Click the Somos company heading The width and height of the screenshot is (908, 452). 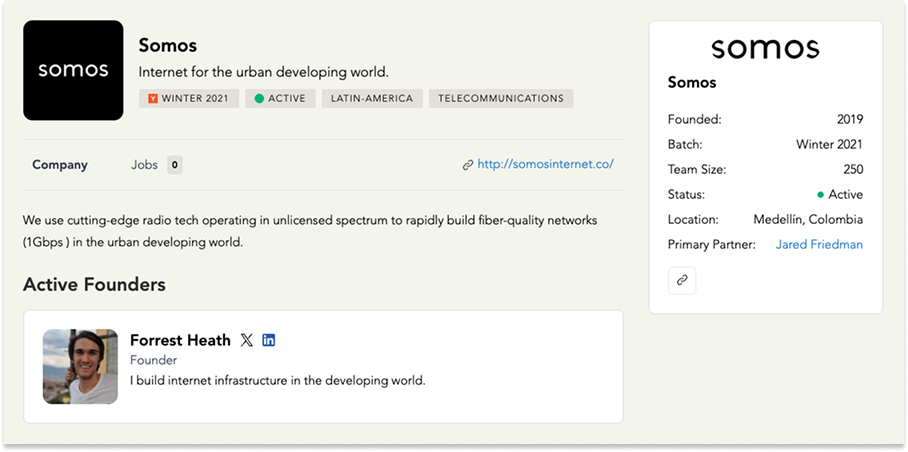click(168, 45)
